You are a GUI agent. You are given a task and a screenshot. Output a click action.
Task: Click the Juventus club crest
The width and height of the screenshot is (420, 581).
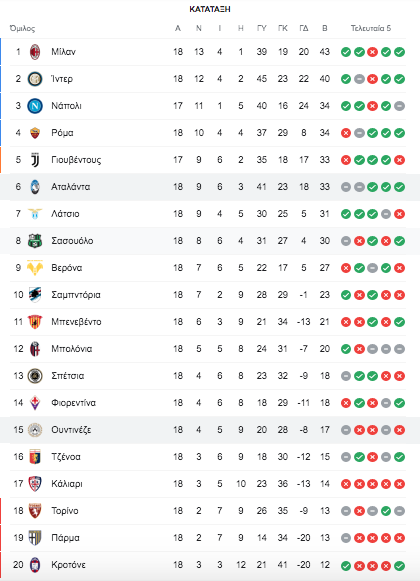click(x=35, y=160)
